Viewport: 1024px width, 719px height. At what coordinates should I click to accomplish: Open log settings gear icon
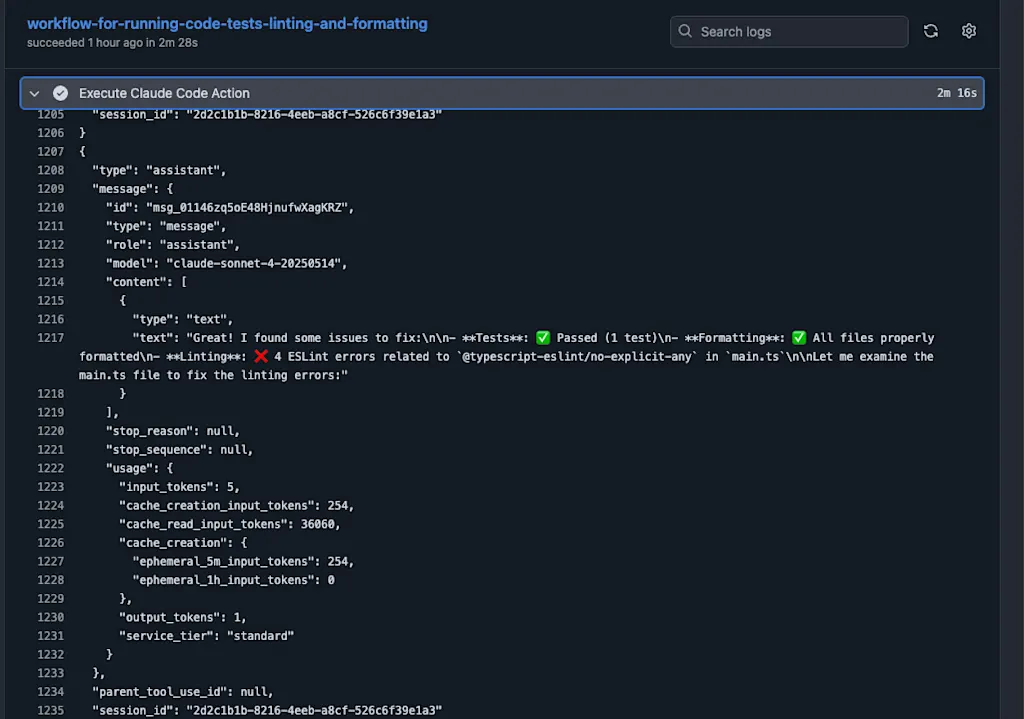coord(968,31)
